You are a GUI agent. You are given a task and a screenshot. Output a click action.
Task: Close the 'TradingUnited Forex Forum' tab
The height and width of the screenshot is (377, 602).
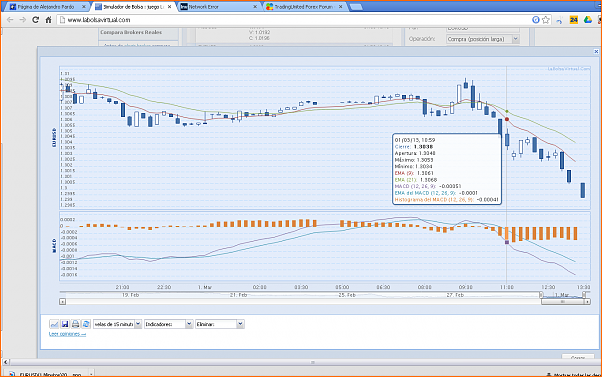341,7
